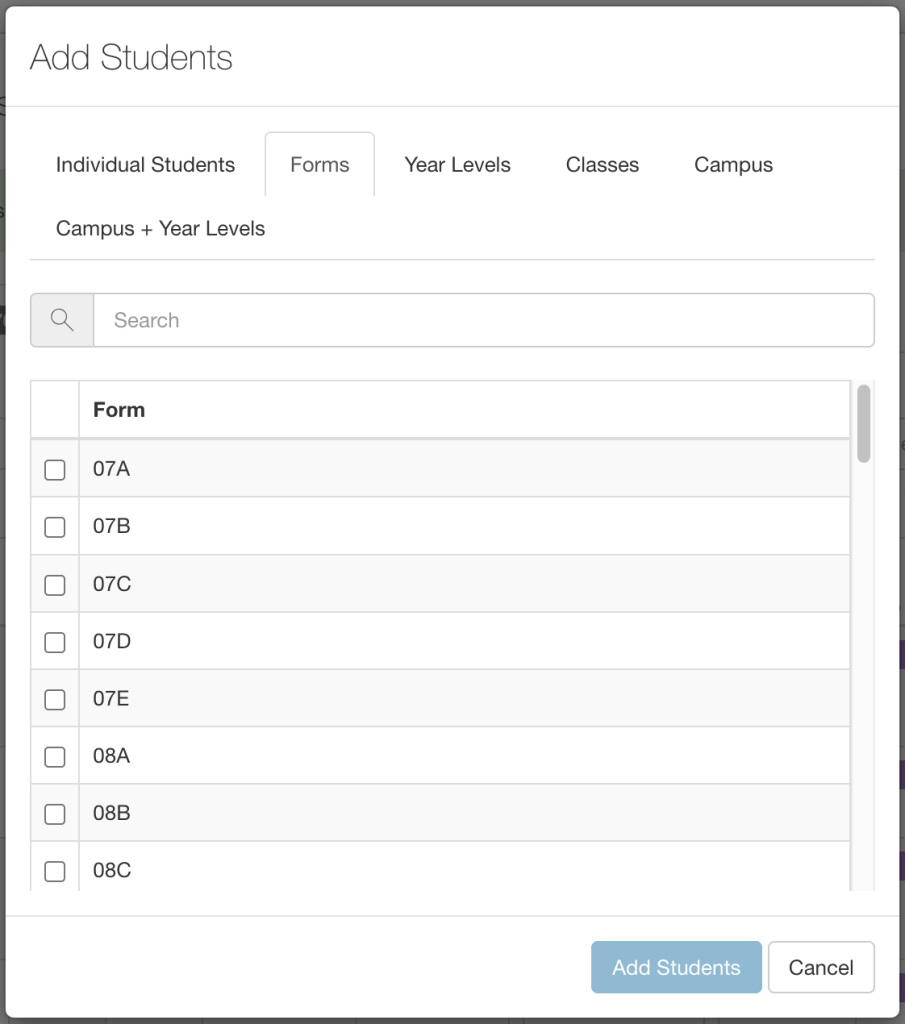This screenshot has width=905, height=1024.
Task: Select the Campus tab
Action: tap(733, 165)
